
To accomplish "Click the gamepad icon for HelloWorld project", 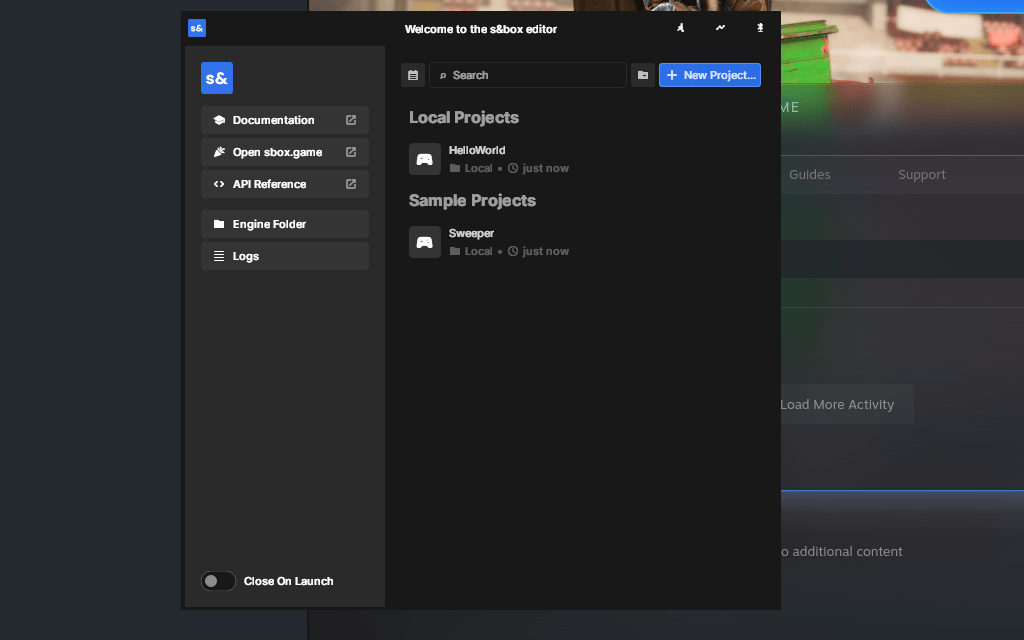I will coord(424,159).
